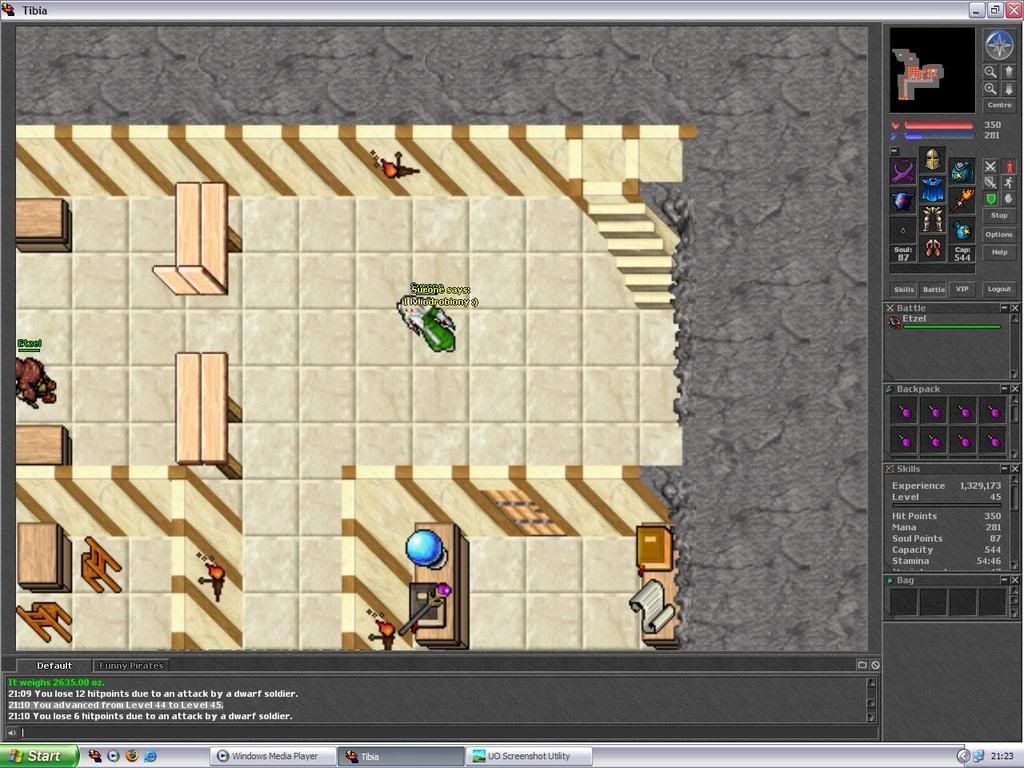Toggle the Battle window button
The width and height of the screenshot is (1024, 768).
point(933,289)
